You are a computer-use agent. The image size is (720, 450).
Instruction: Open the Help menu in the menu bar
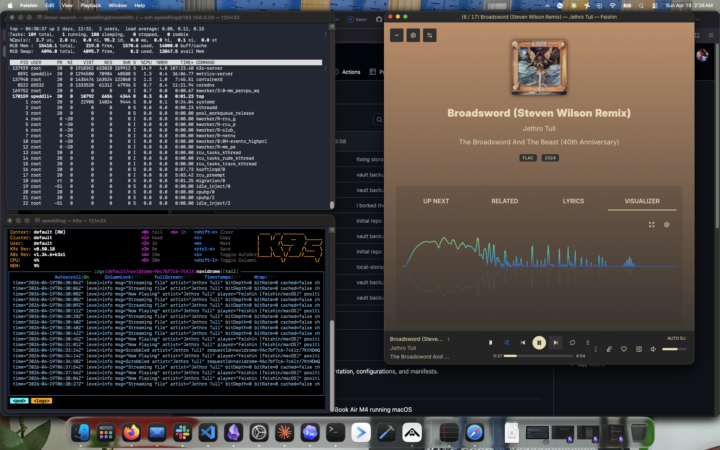140,6
